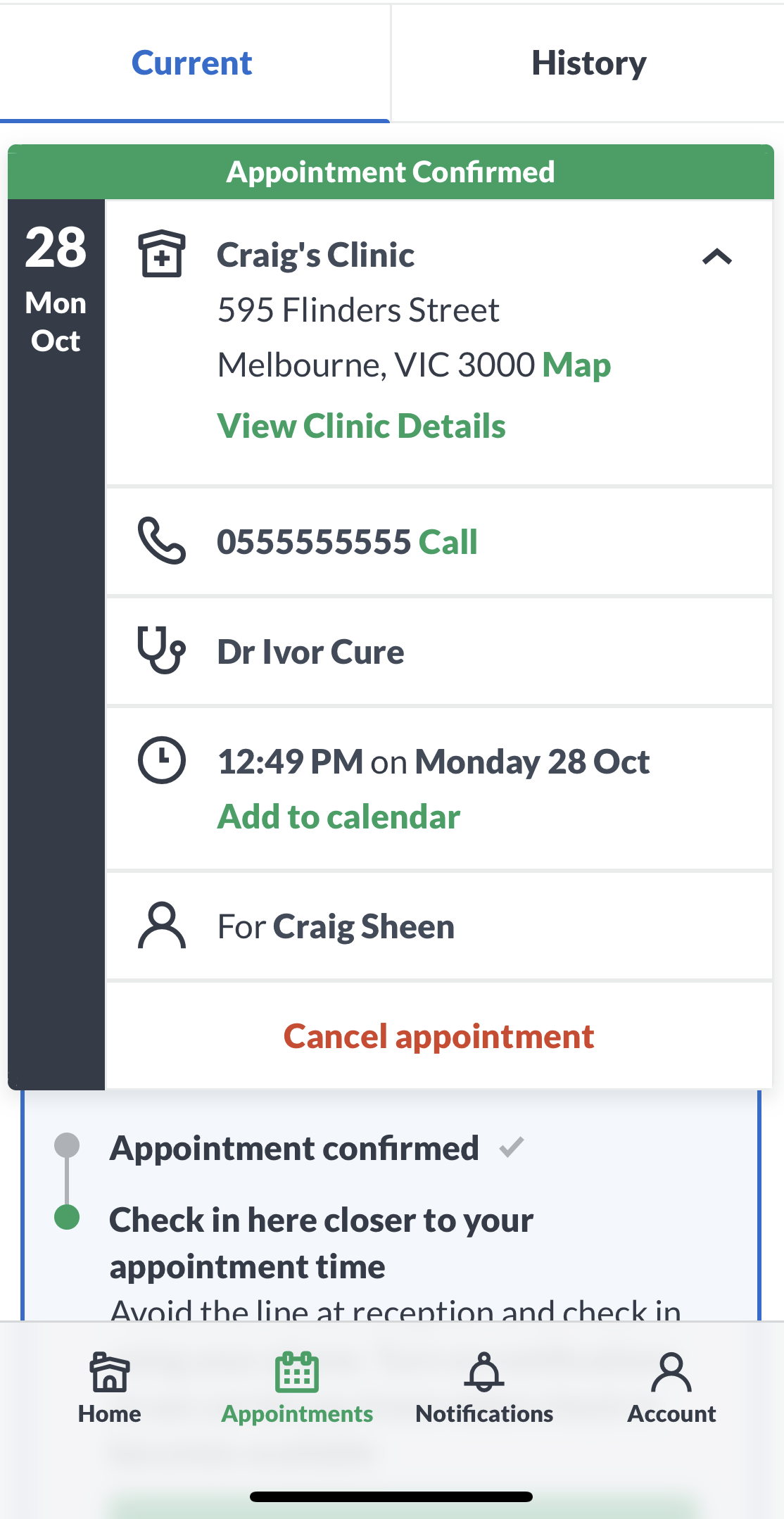This screenshot has height=1519, width=784.
Task: Tap the clinic building icon
Action: click(x=162, y=253)
